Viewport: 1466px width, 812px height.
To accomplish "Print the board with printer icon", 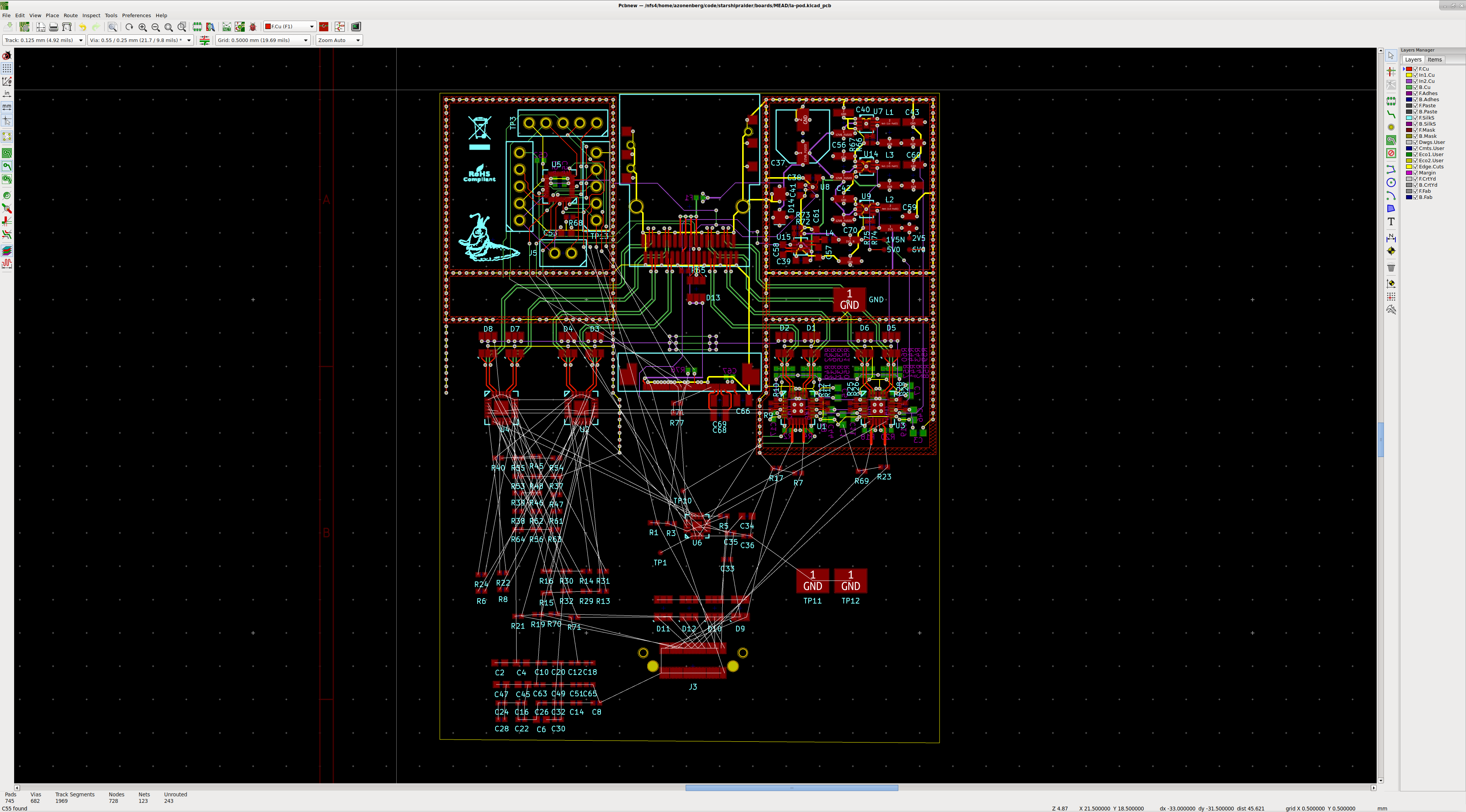I will pyautogui.click(x=53, y=27).
